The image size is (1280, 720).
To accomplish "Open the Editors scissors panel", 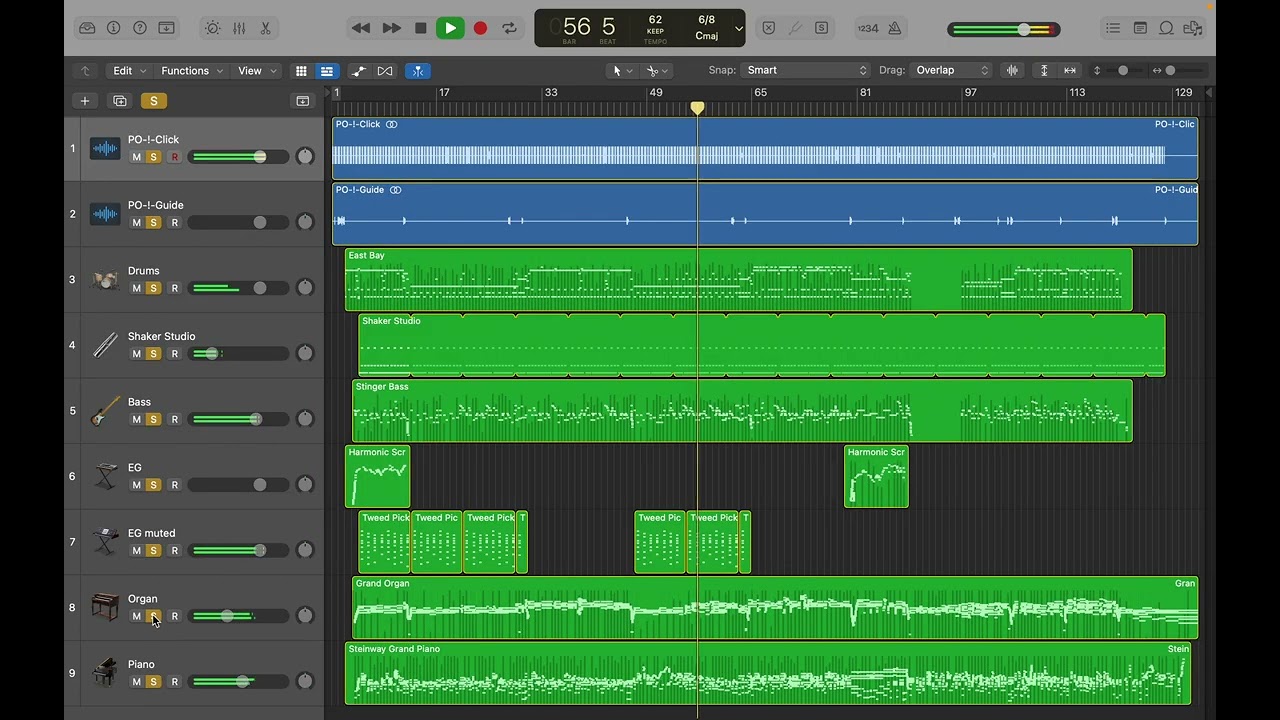I will (265, 28).
